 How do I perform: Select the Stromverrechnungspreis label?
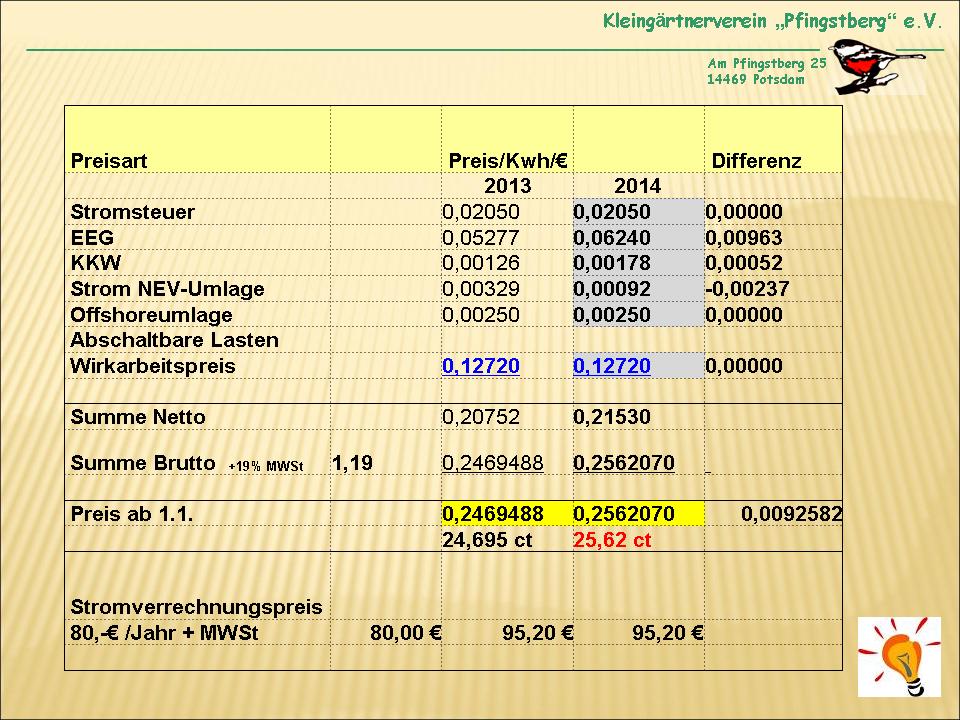(x=197, y=607)
